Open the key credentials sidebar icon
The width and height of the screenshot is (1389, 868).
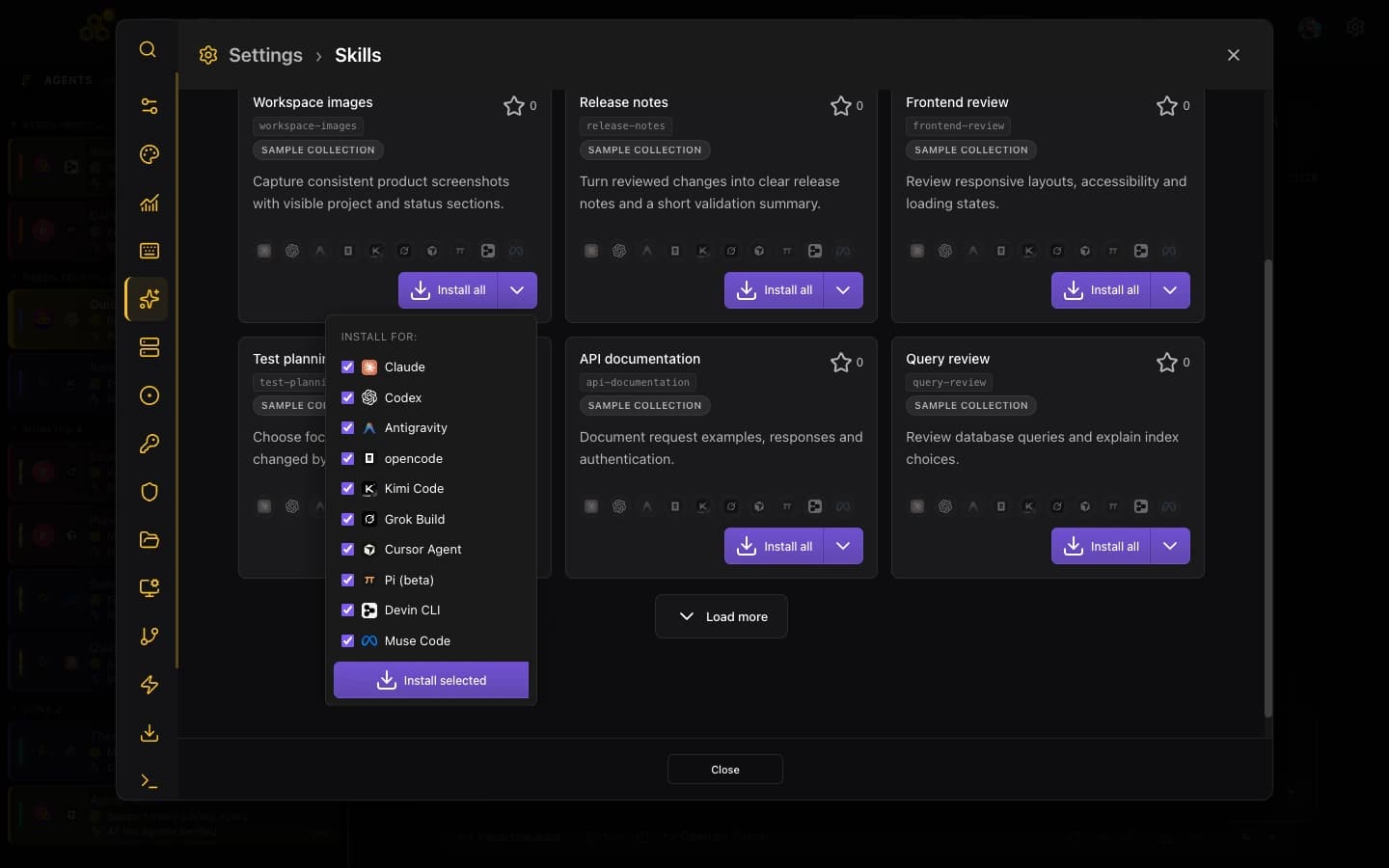coord(150,444)
